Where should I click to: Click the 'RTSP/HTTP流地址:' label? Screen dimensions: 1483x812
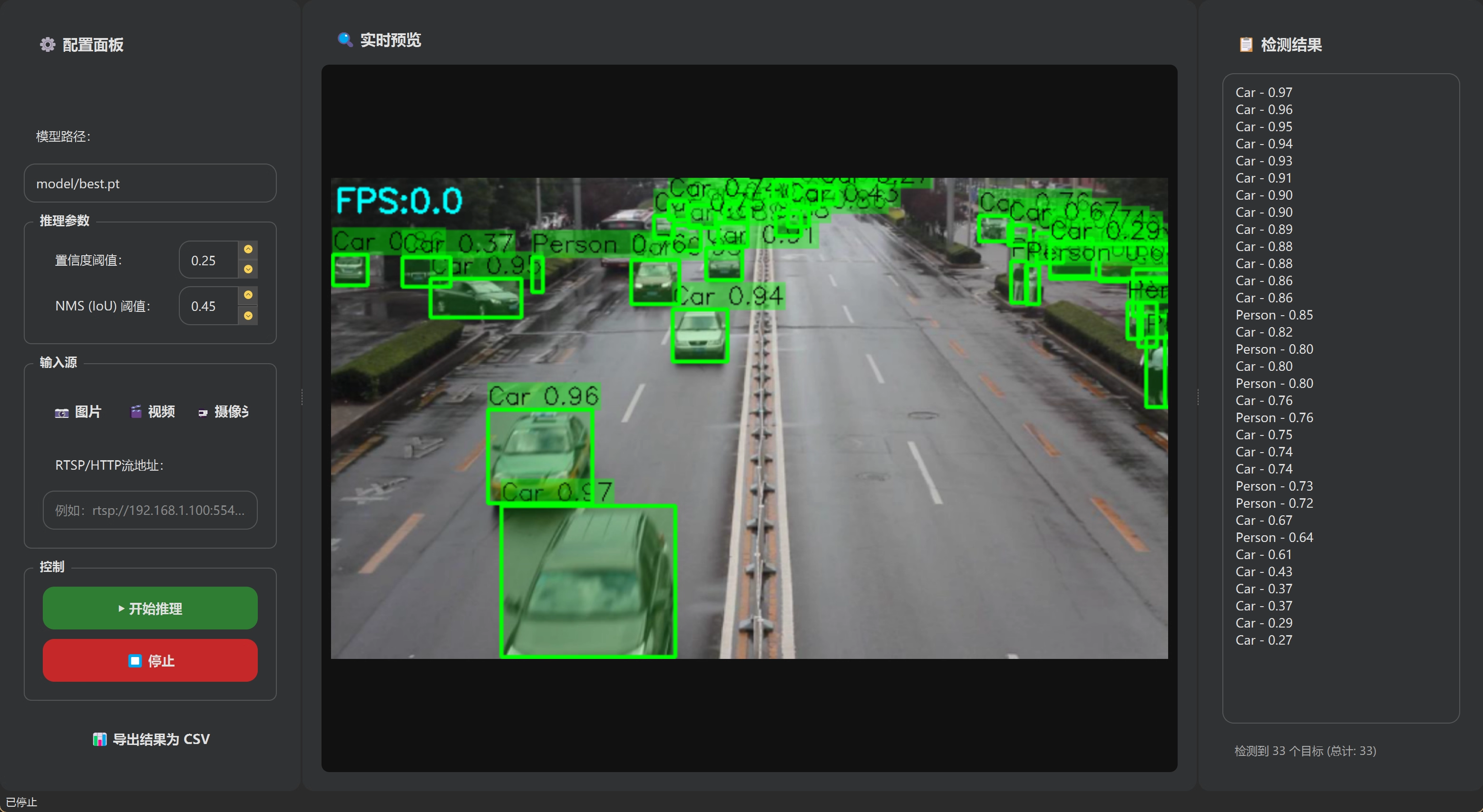pos(109,465)
